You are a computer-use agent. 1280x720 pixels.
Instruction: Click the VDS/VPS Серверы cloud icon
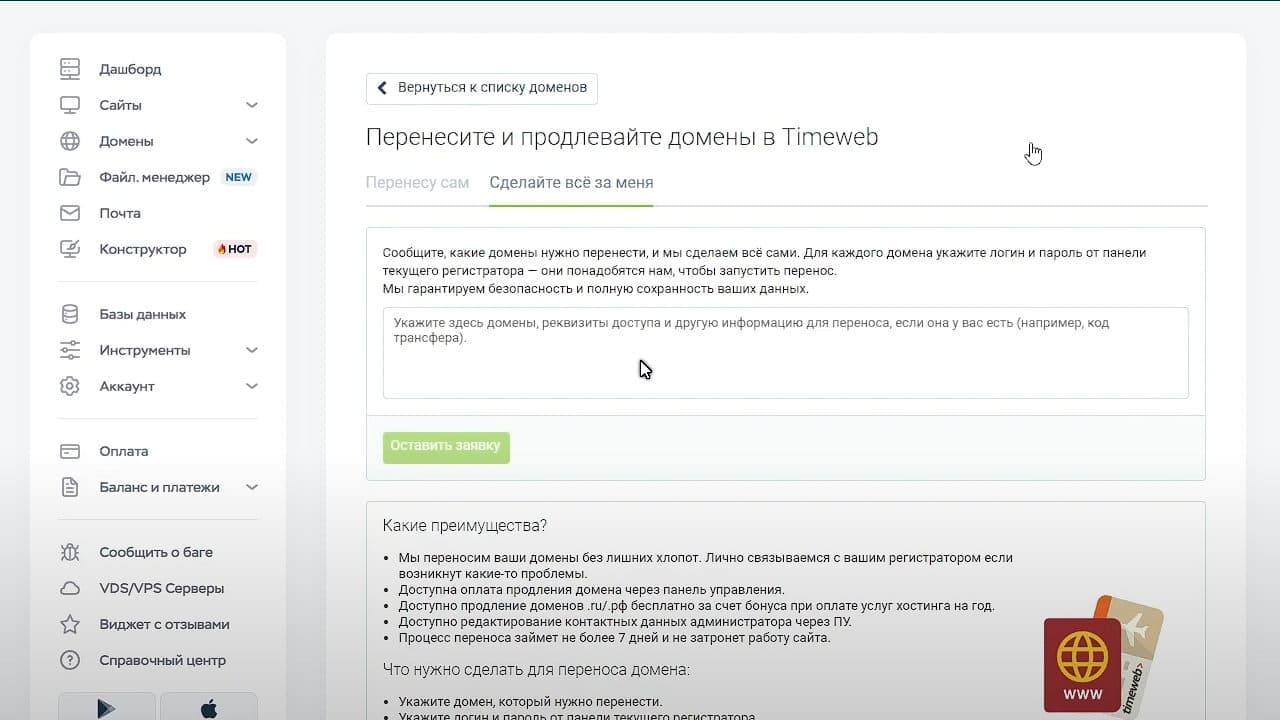(70, 588)
